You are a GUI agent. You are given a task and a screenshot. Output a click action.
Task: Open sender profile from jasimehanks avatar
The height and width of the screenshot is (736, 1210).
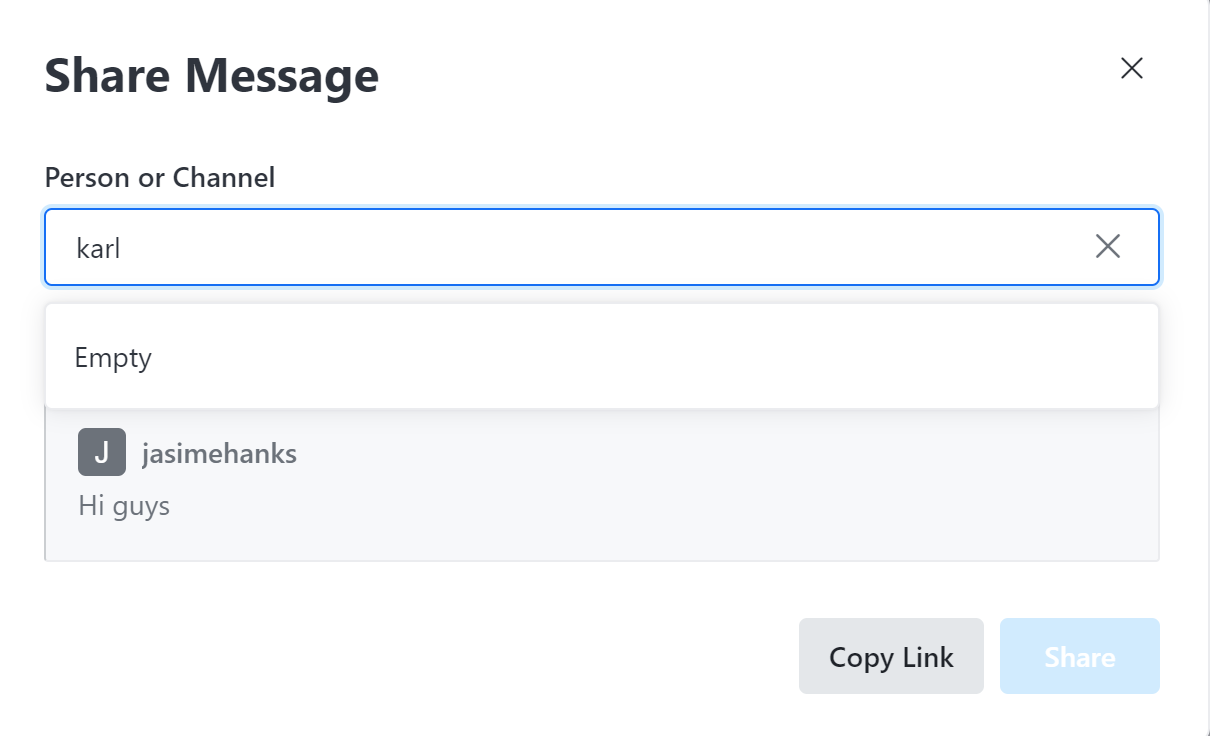click(x=102, y=452)
